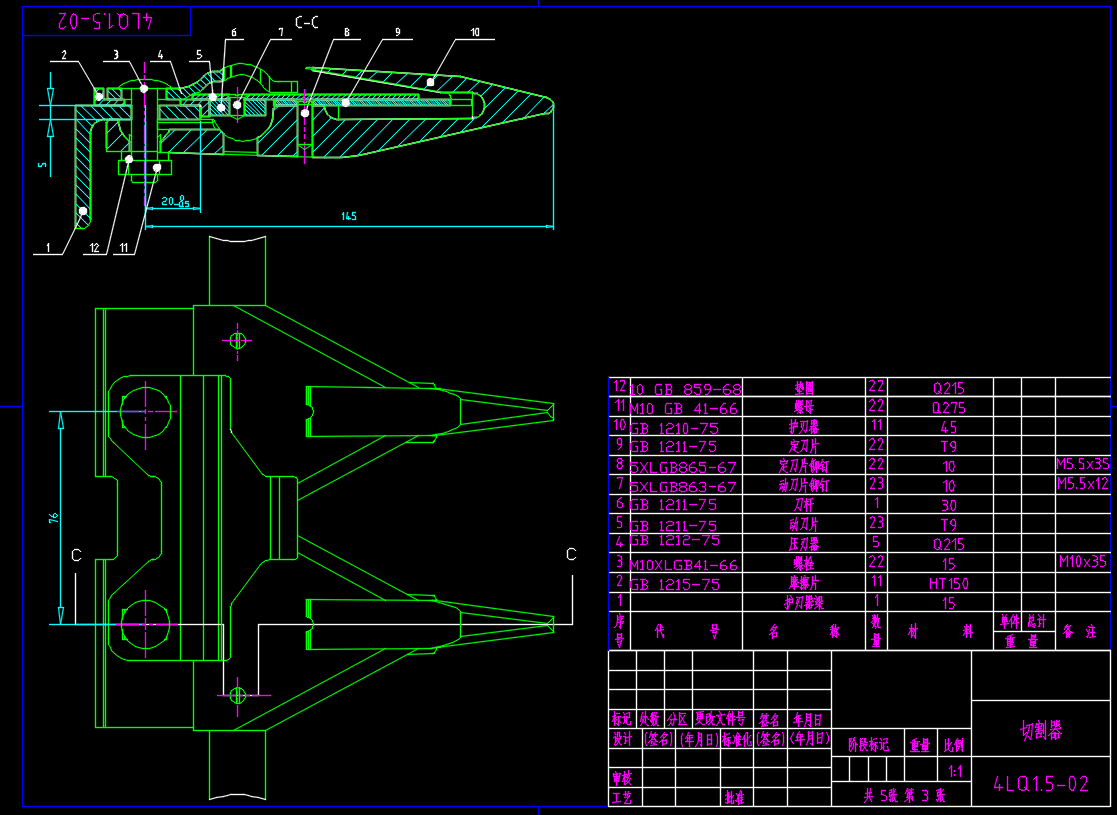The width and height of the screenshot is (1117, 815).
Task: Select the 'GB 1210-75' code cell
Action: tap(675, 428)
